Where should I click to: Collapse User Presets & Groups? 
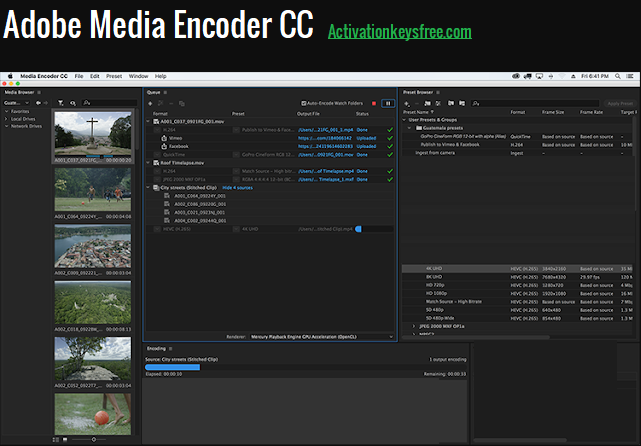pyautogui.click(x=404, y=120)
